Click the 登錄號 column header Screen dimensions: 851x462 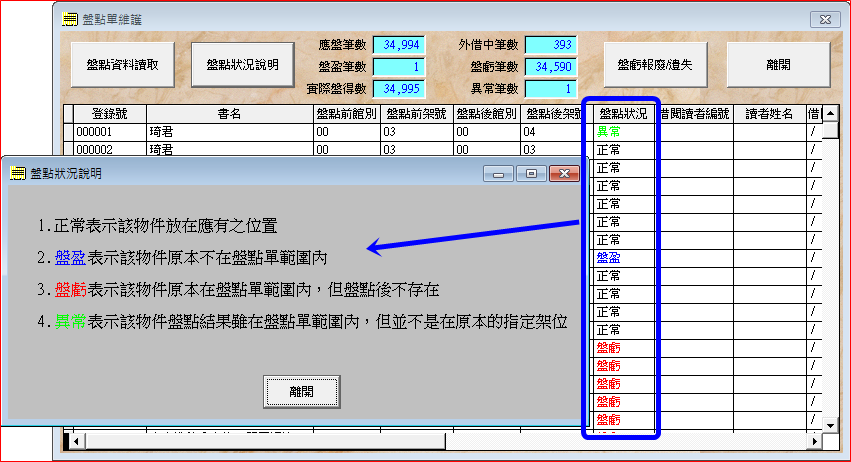coord(110,114)
